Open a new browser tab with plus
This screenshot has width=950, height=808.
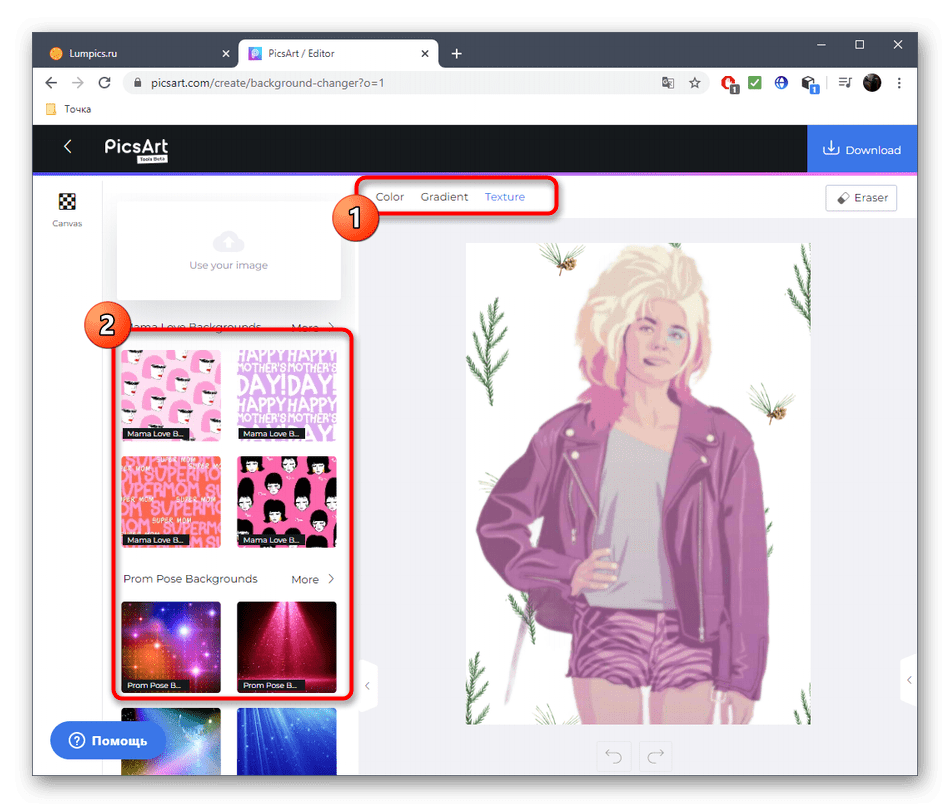(457, 54)
